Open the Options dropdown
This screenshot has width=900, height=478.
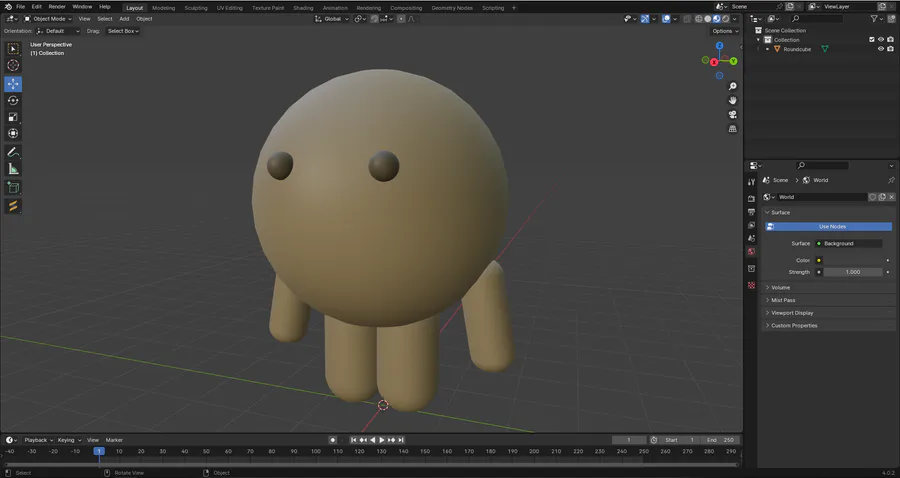click(726, 31)
